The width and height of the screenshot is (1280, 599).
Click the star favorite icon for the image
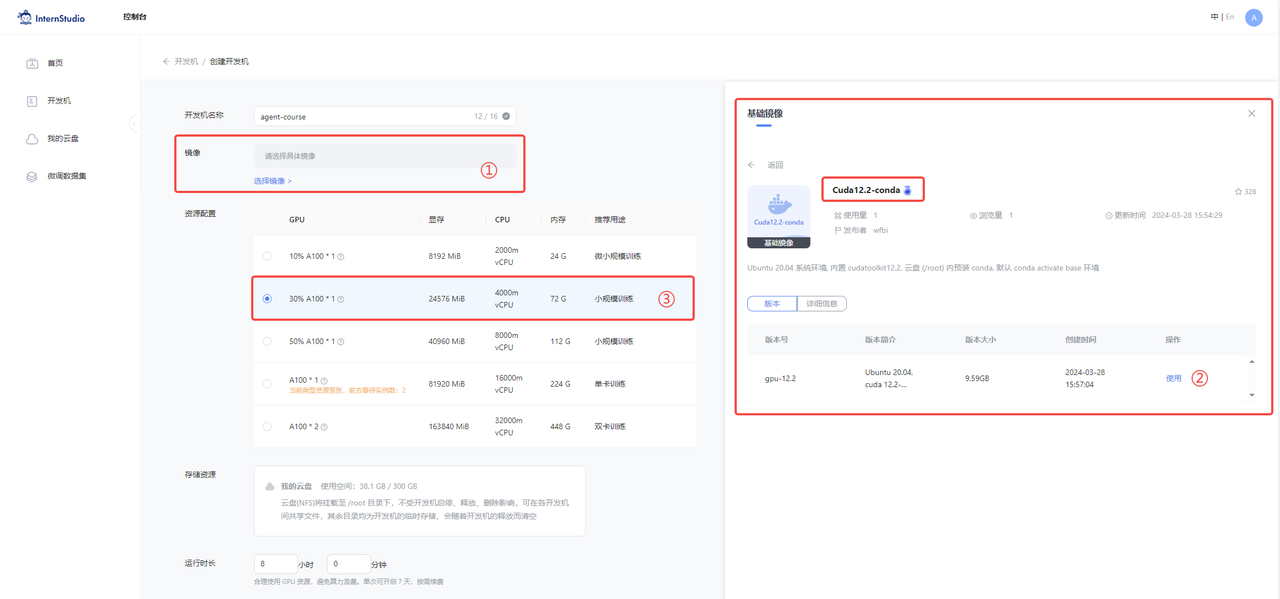1238,191
